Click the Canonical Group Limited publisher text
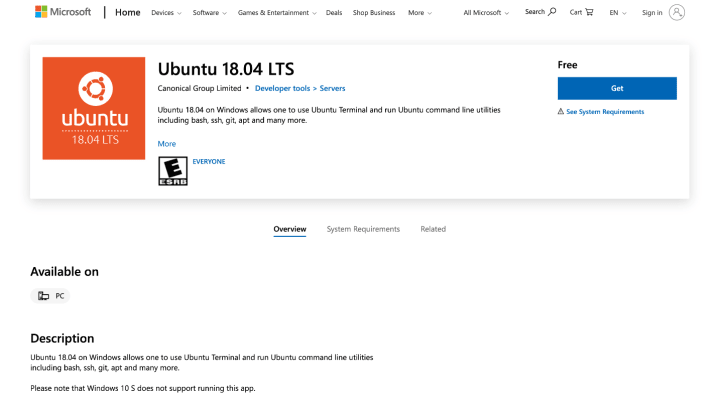 click(199, 88)
